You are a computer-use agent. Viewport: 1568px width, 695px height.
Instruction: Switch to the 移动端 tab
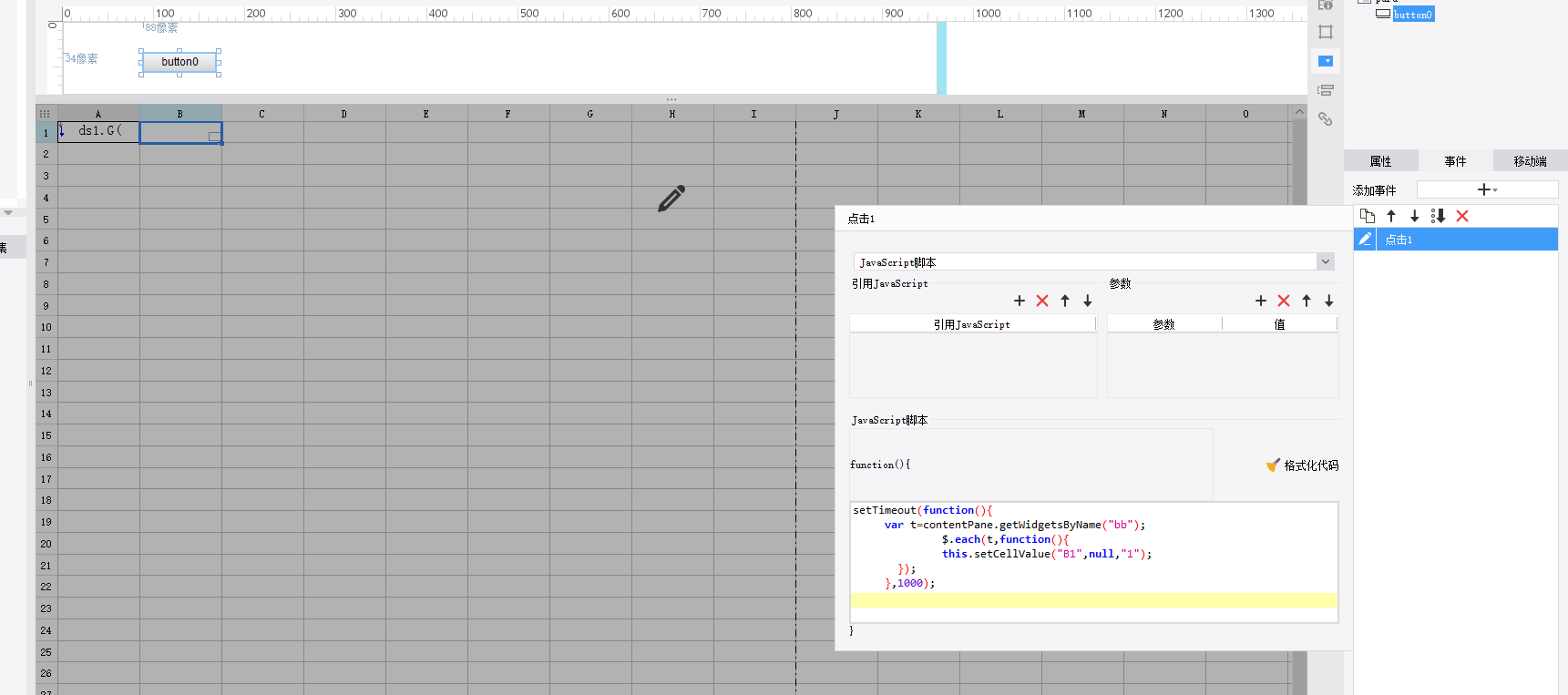tap(1531, 160)
